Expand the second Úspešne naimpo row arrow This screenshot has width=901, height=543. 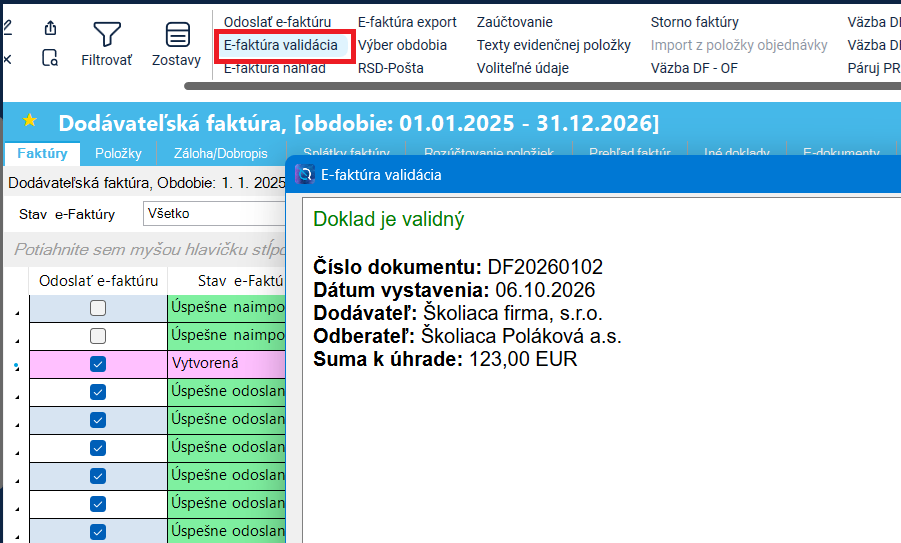(17, 341)
